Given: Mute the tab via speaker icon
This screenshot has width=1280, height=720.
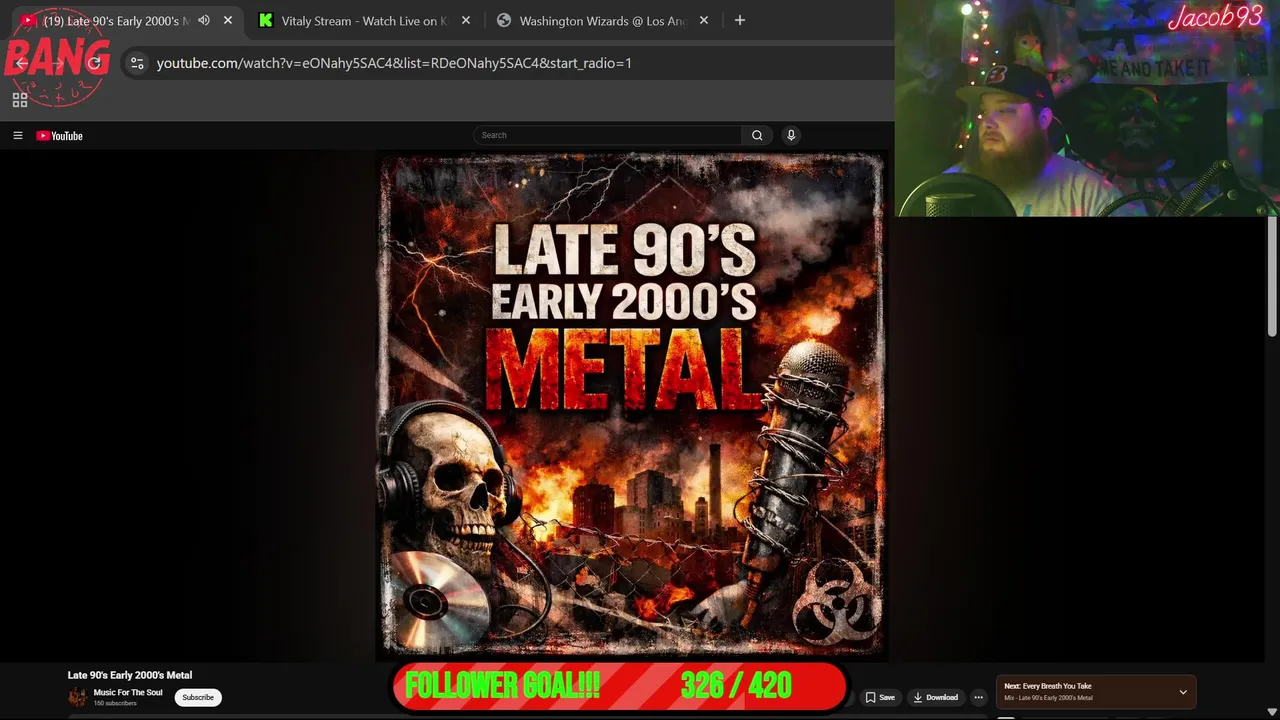Looking at the screenshot, I should (x=204, y=20).
